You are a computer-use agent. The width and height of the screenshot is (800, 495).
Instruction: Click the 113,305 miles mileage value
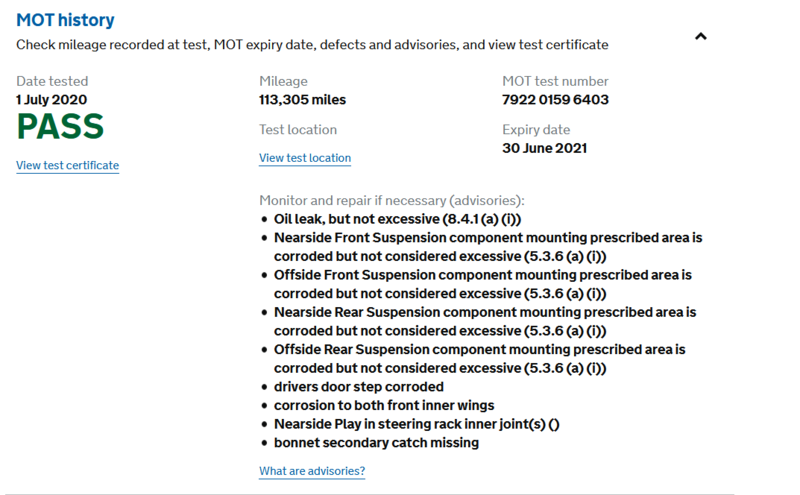pos(302,100)
